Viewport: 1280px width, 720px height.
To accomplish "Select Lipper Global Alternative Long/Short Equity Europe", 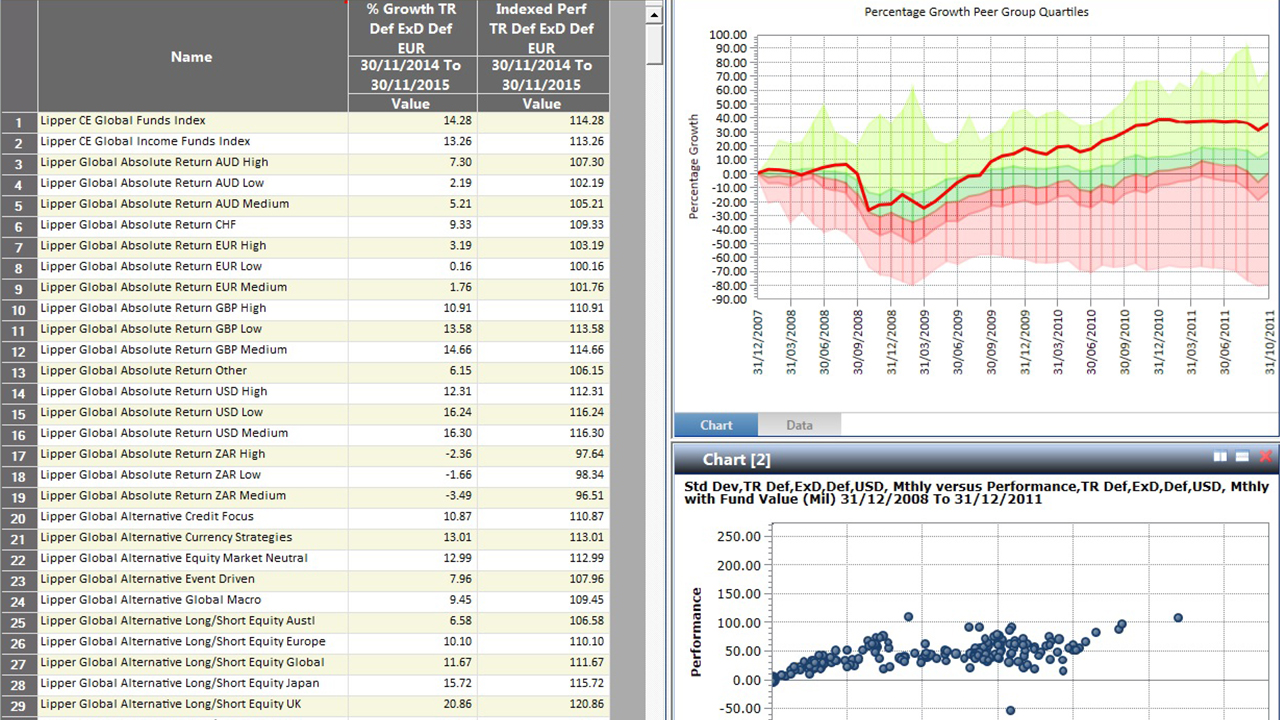I will 182,641.
